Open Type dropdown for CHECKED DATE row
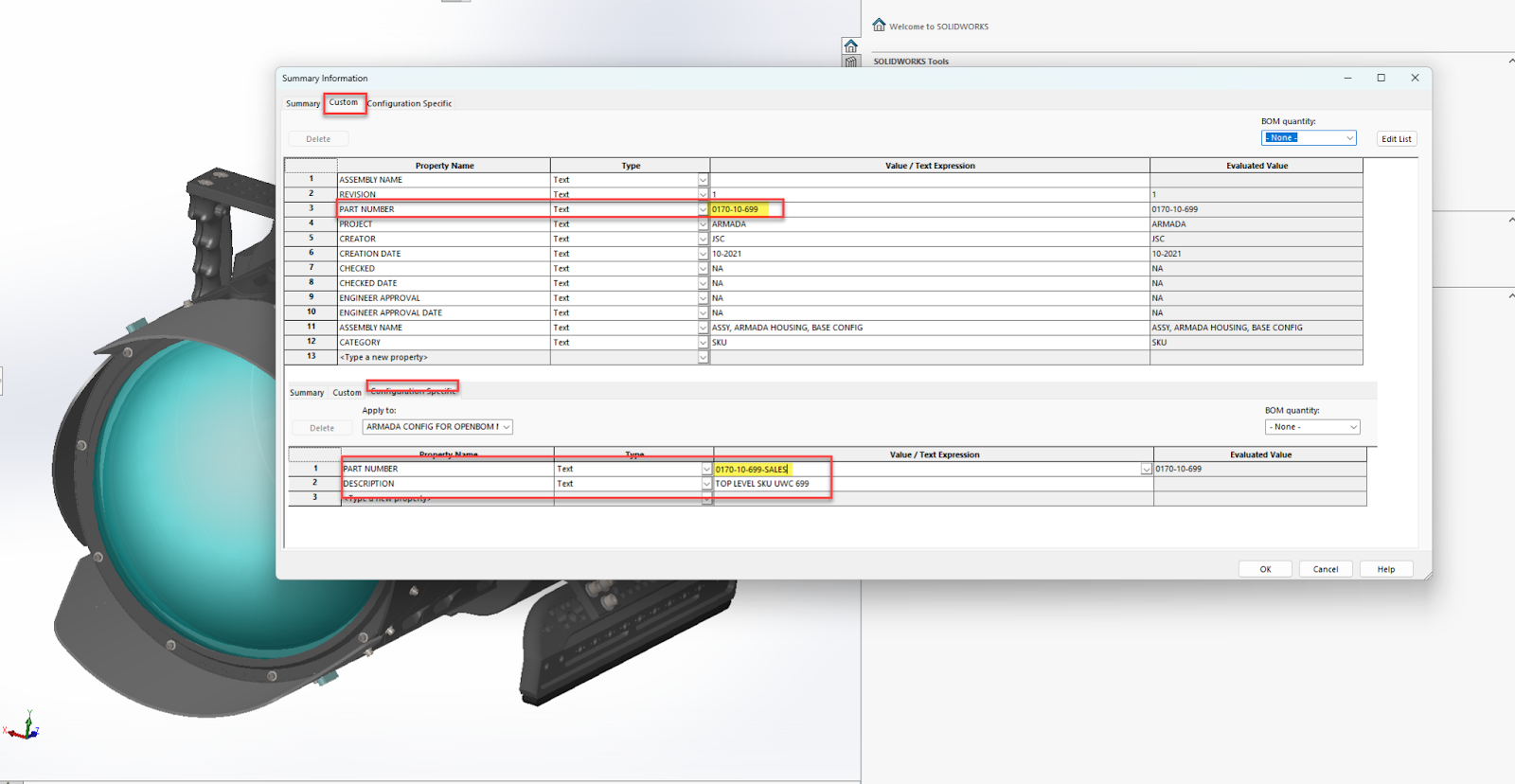The image size is (1515, 784). [x=703, y=283]
